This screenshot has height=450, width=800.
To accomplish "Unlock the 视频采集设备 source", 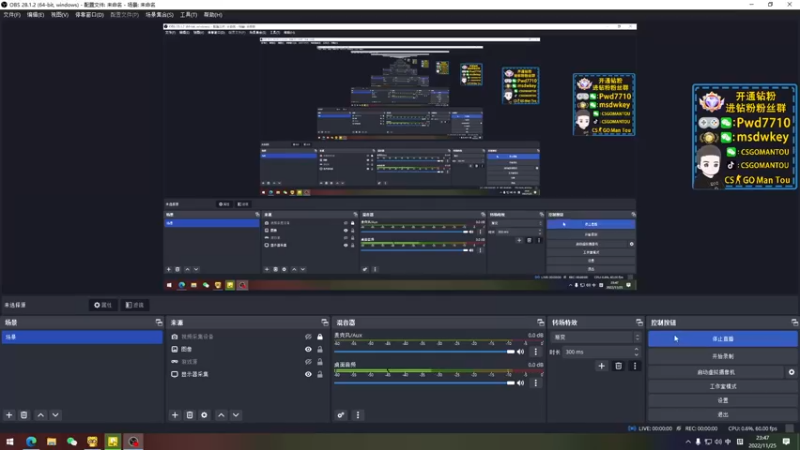I will click(320, 337).
